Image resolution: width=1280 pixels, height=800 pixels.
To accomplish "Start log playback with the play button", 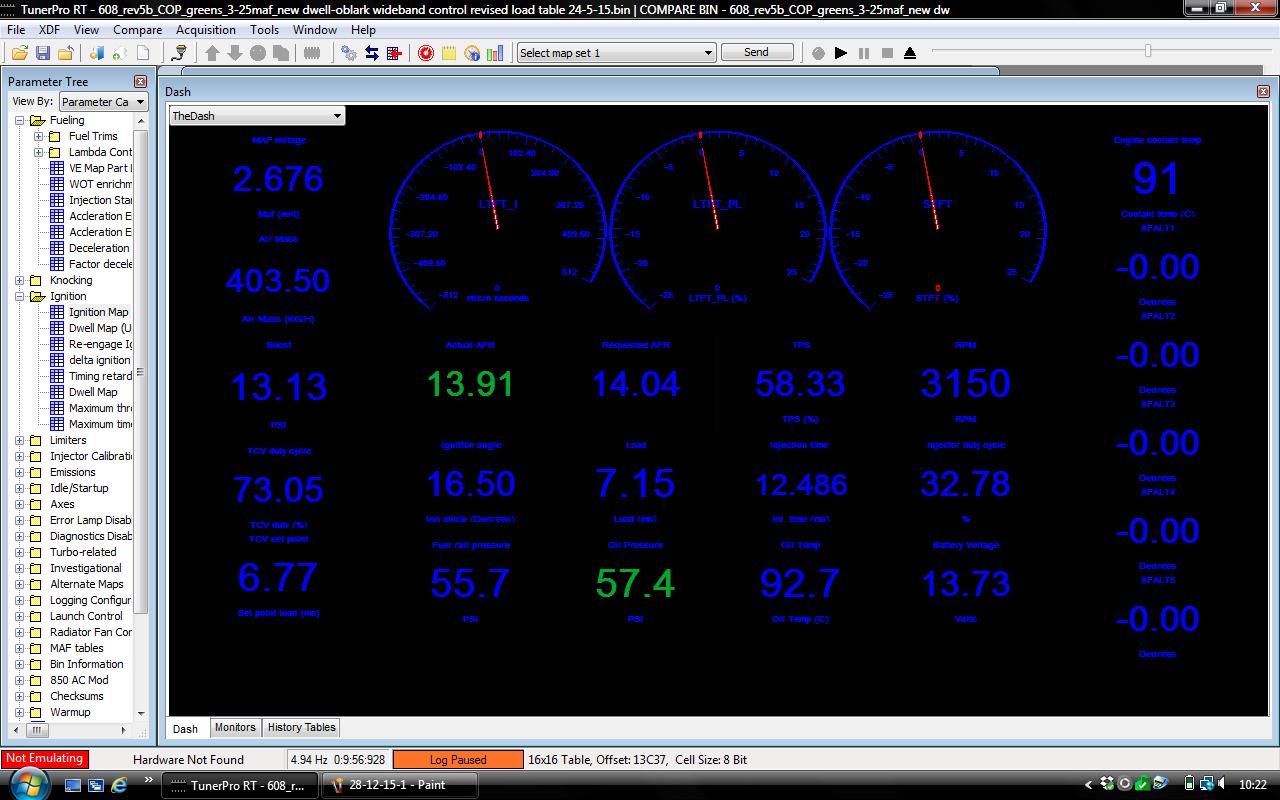I will pyautogui.click(x=841, y=53).
